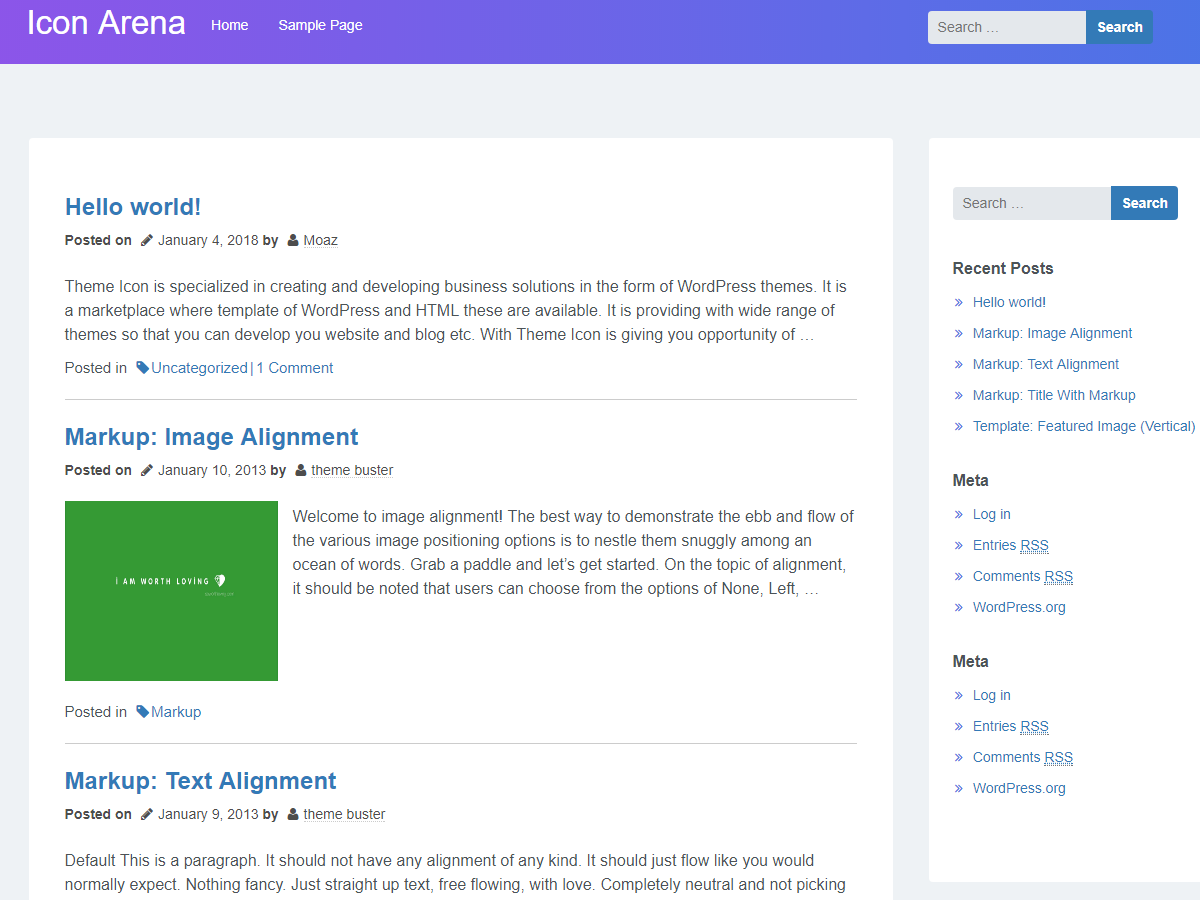Viewport: 1200px width, 900px height.
Task: Open Template: Featured Image (Vertical) recent post
Action: point(1083,426)
